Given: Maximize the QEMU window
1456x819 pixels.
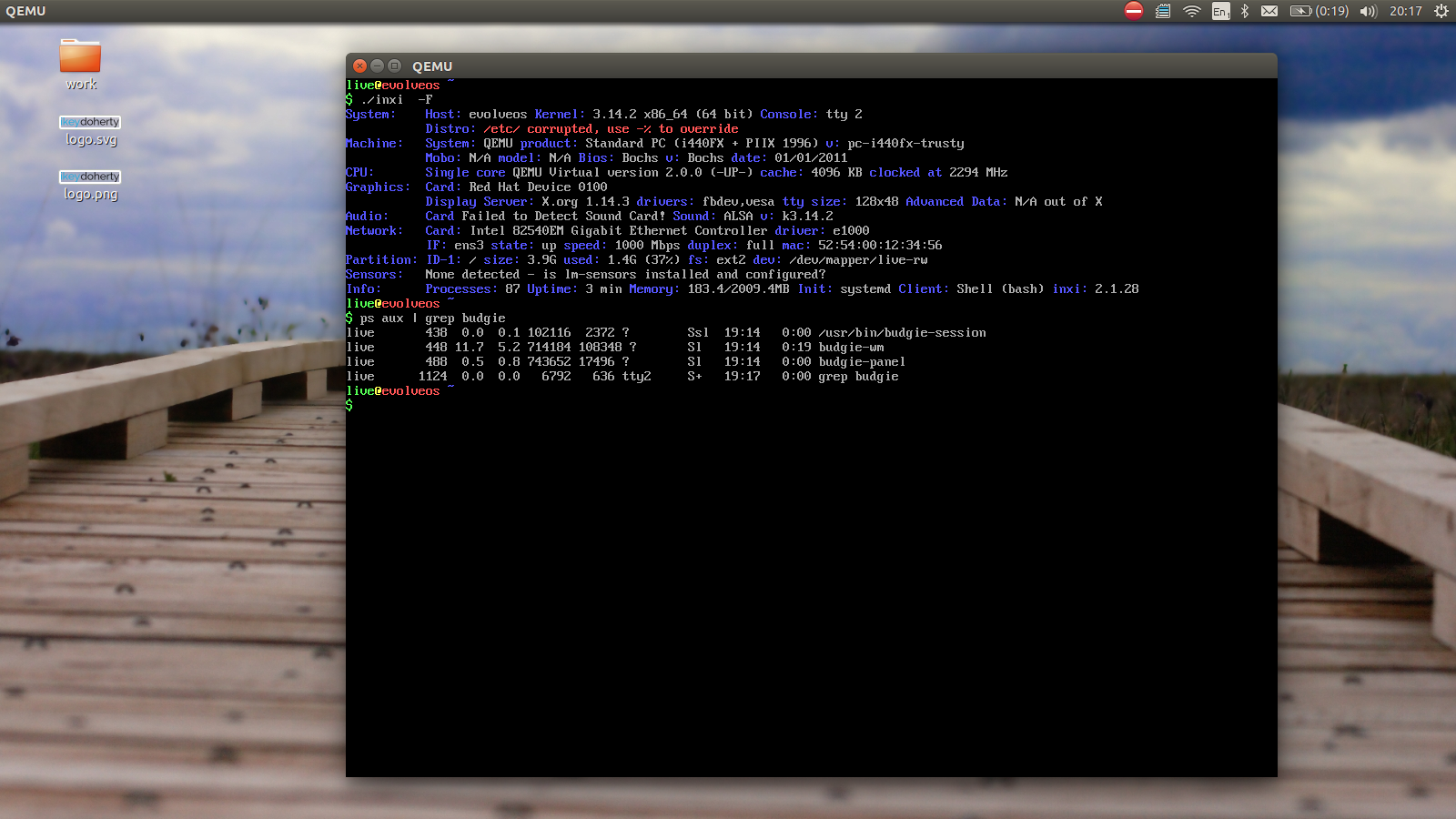Looking at the screenshot, I should [x=394, y=66].
